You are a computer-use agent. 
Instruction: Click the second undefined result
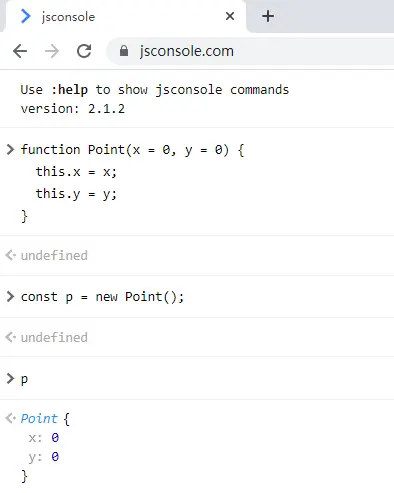pyautogui.click(x=54, y=337)
